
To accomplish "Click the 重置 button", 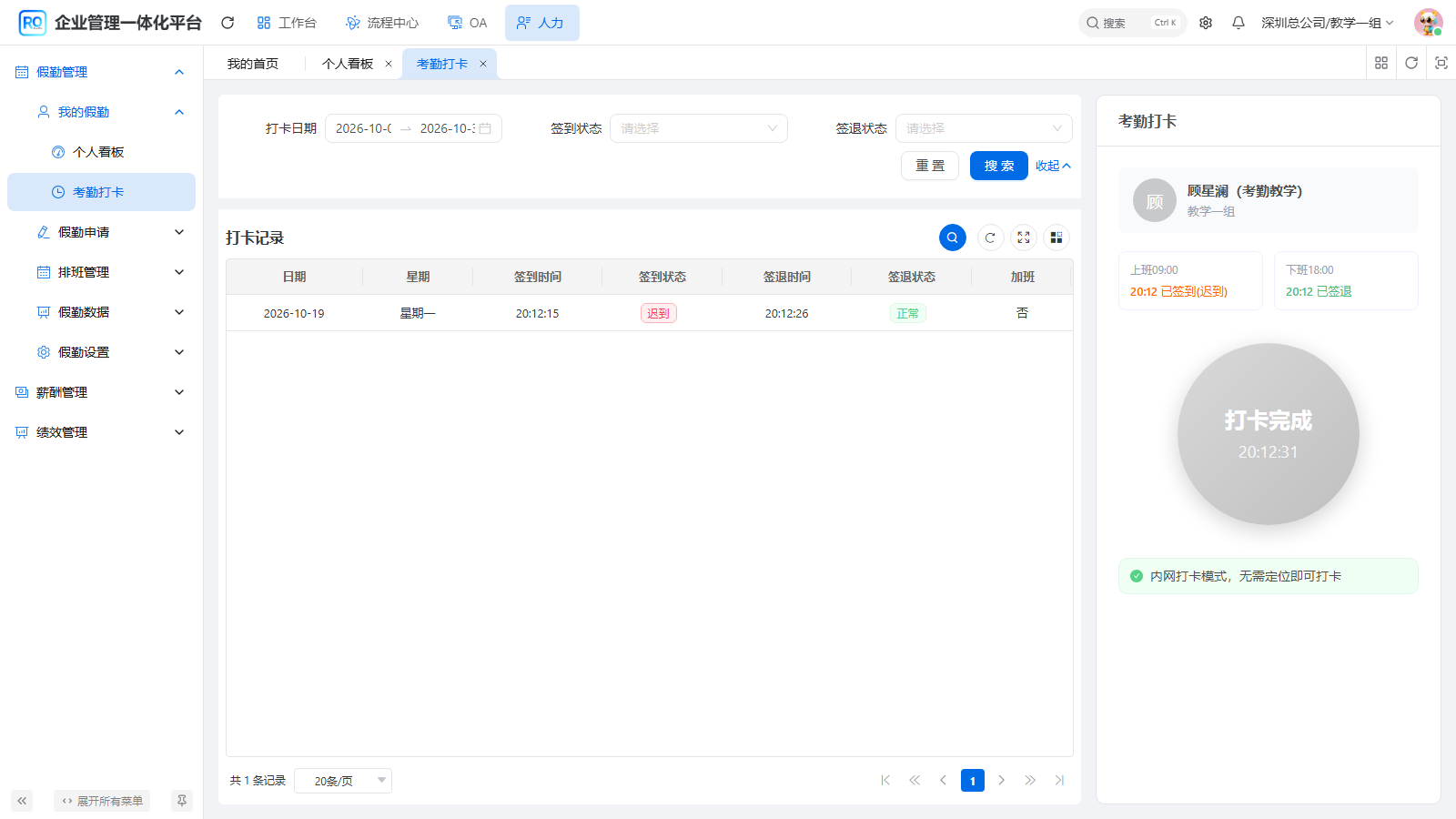I will (x=930, y=166).
